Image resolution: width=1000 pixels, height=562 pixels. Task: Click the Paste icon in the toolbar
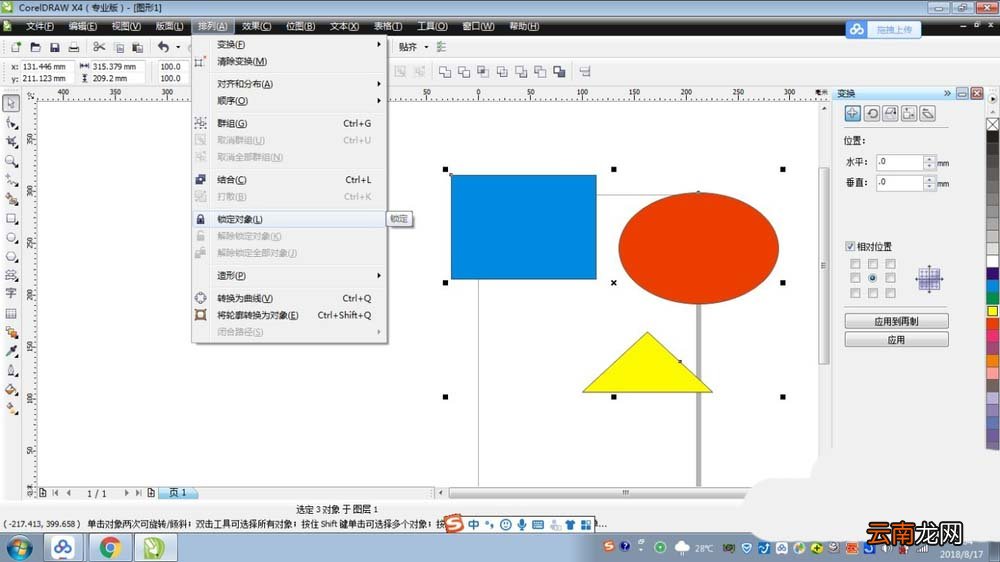click(137, 47)
